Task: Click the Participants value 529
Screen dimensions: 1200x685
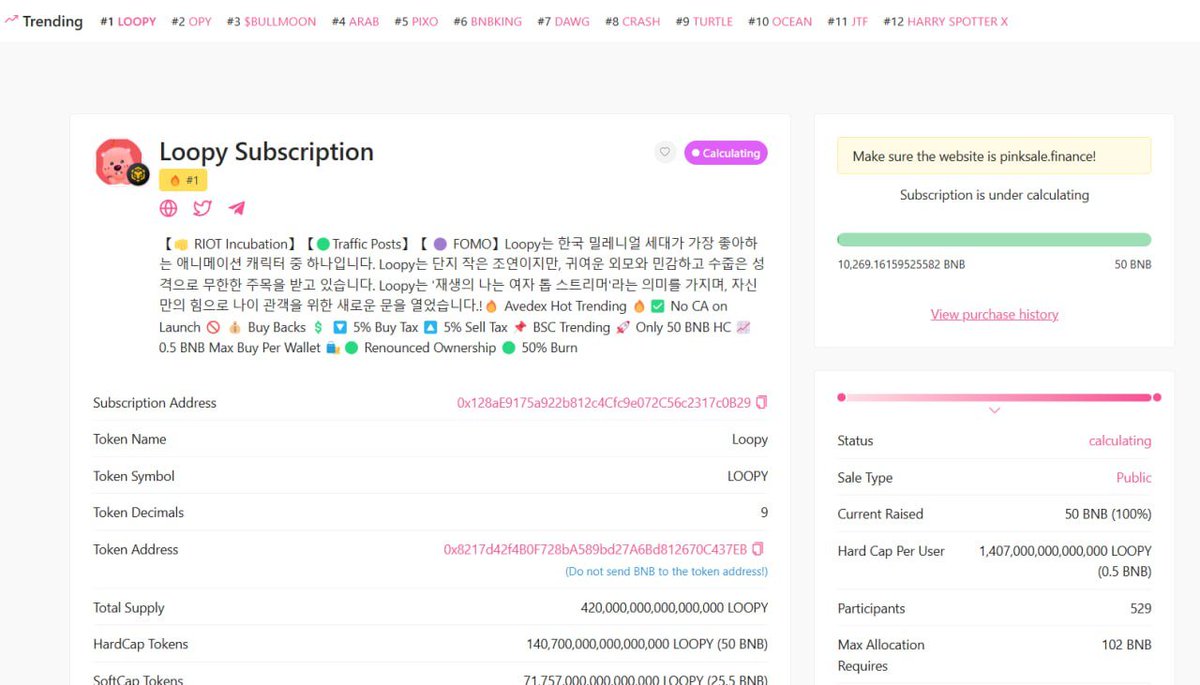Action: [1140, 608]
